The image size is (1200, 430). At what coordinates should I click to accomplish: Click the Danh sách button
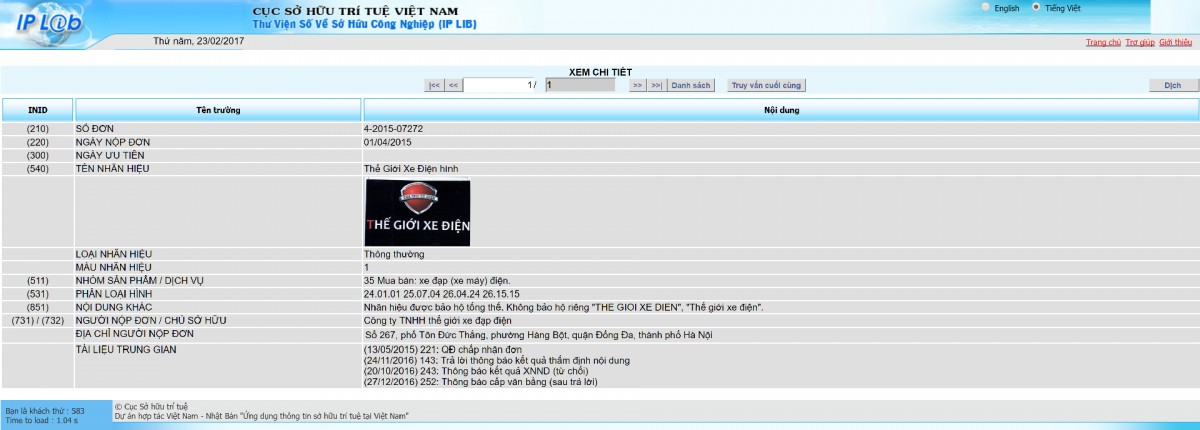coord(691,85)
